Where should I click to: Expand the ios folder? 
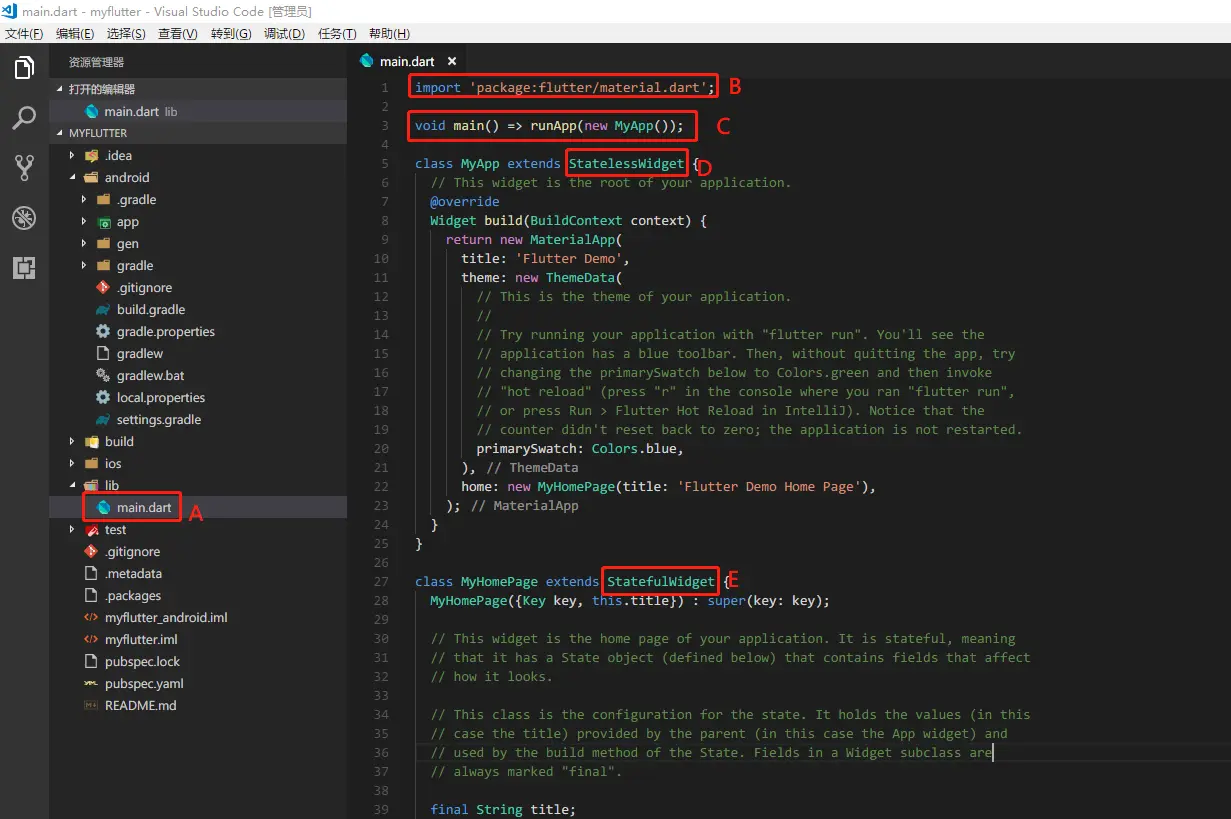pyautogui.click(x=72, y=463)
